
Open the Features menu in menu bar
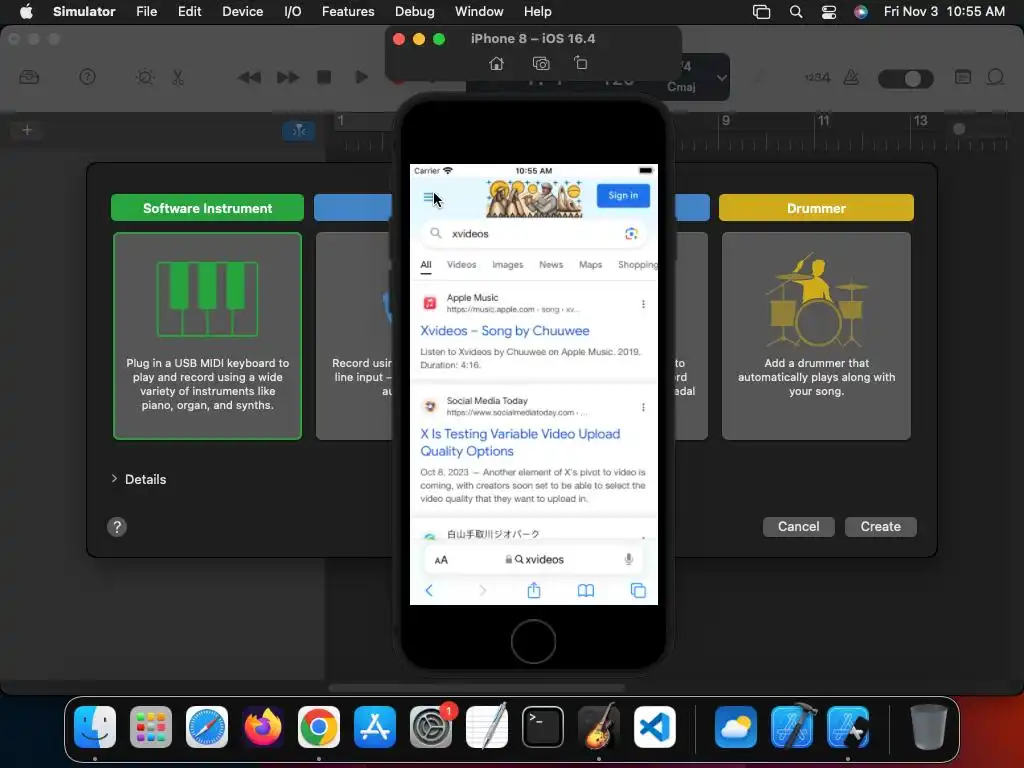[348, 11]
